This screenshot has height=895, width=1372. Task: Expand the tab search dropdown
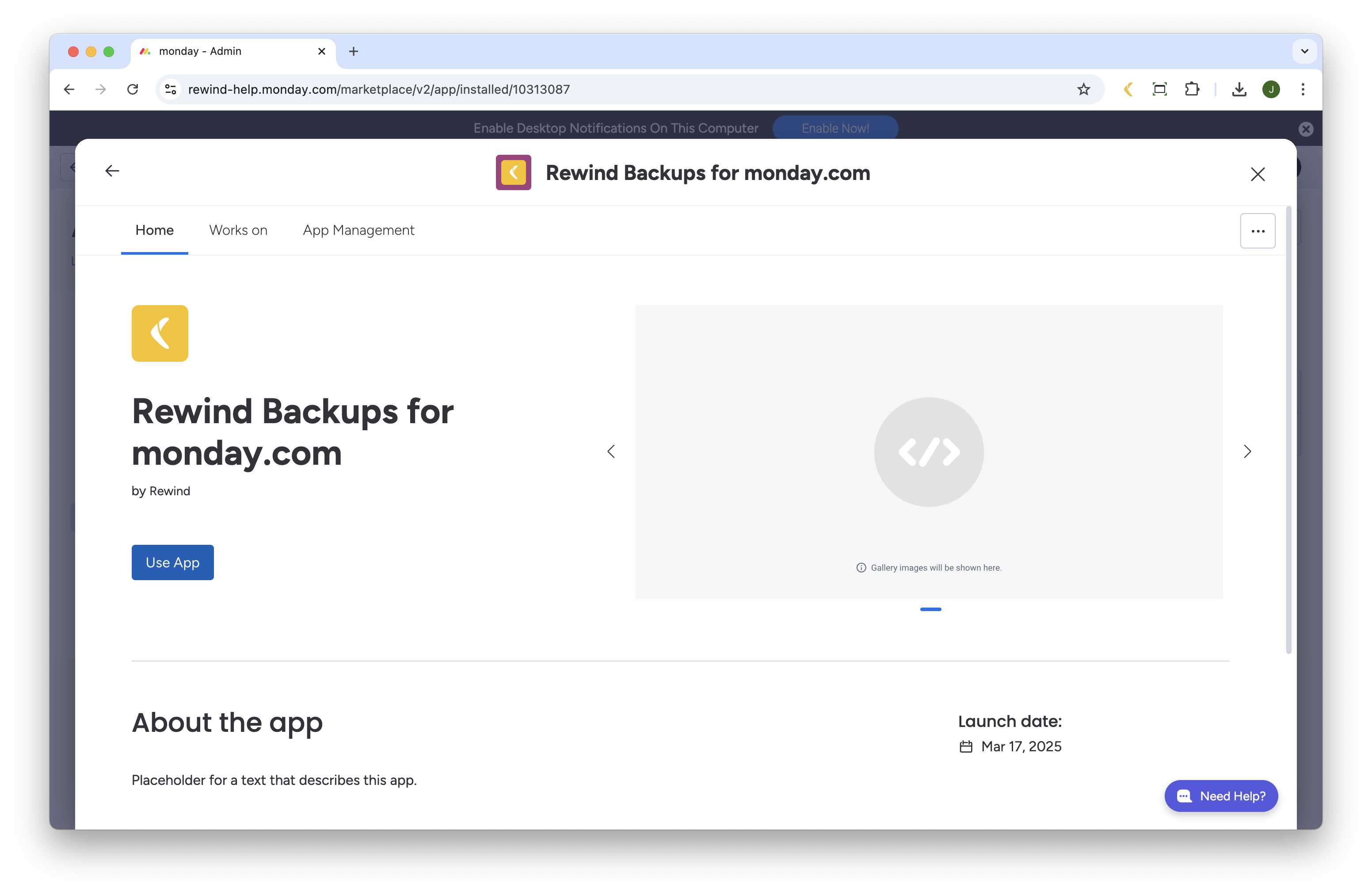point(1304,51)
